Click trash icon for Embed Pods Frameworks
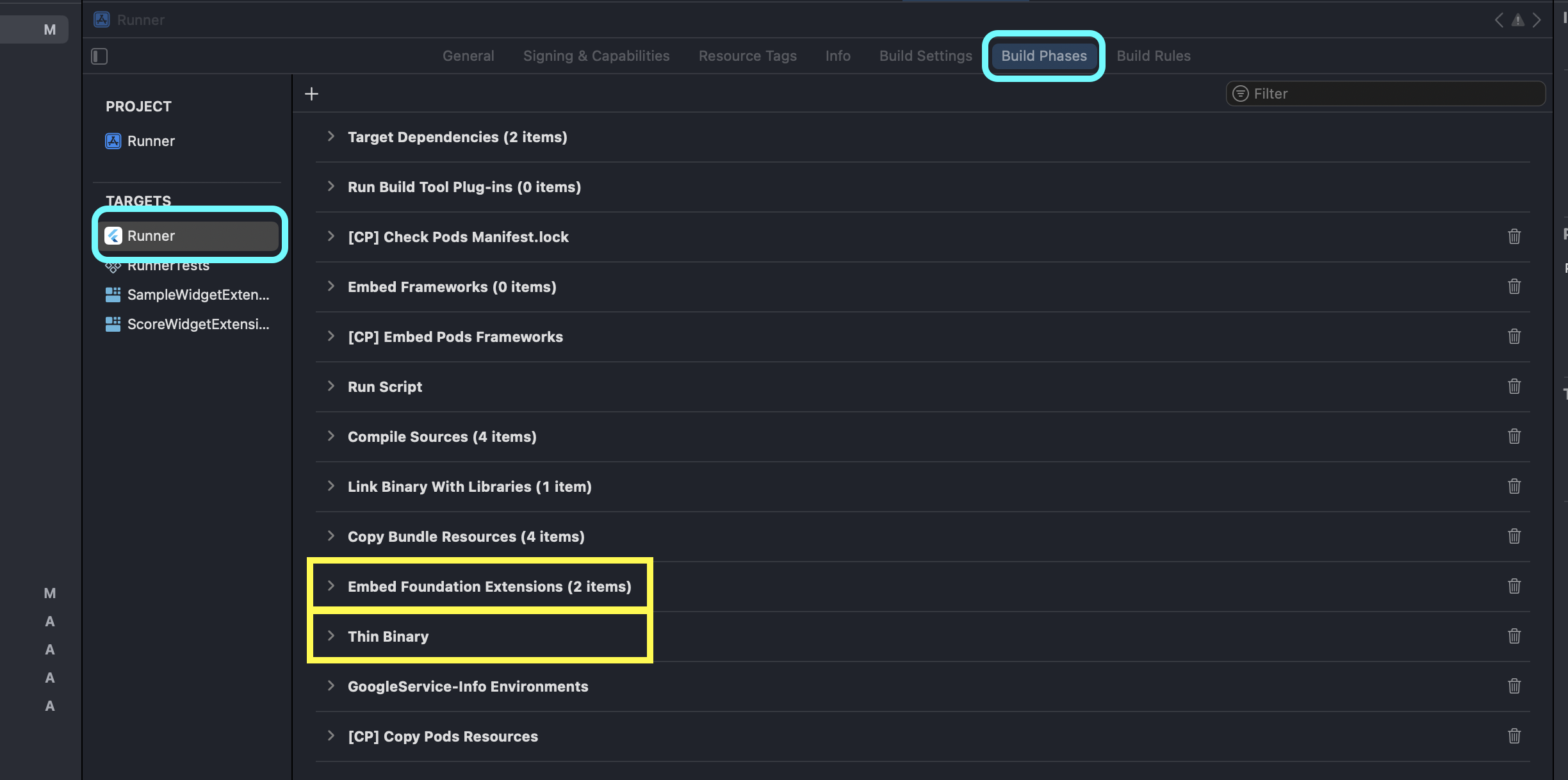Viewport: 1568px width, 780px height. tap(1514, 336)
